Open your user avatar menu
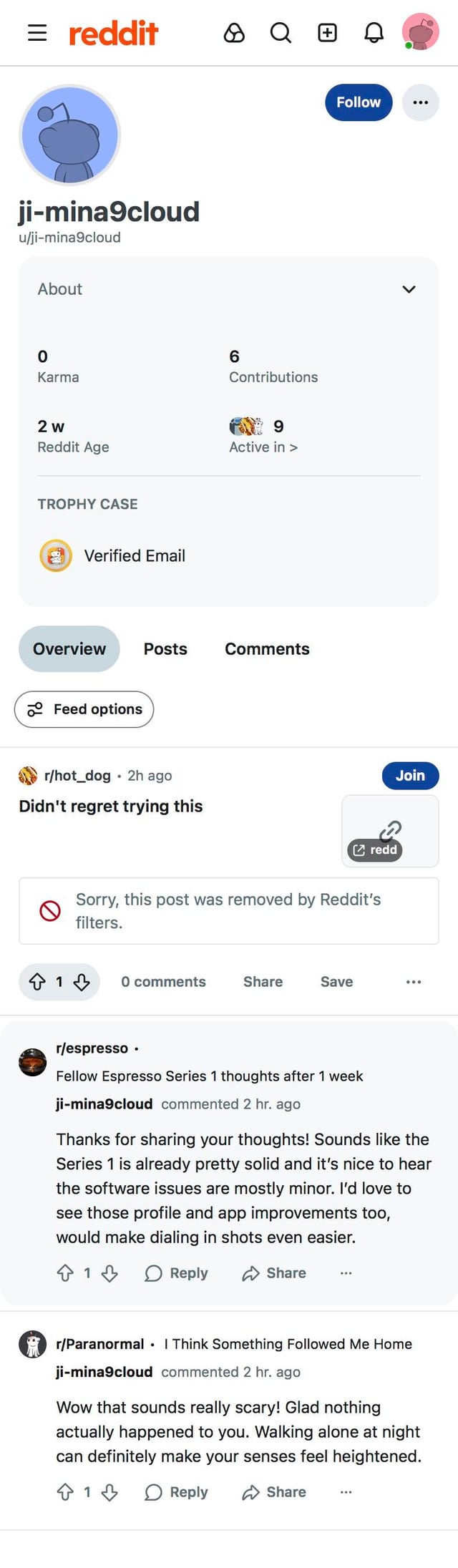Screen dimensions: 458x1568 point(420,32)
